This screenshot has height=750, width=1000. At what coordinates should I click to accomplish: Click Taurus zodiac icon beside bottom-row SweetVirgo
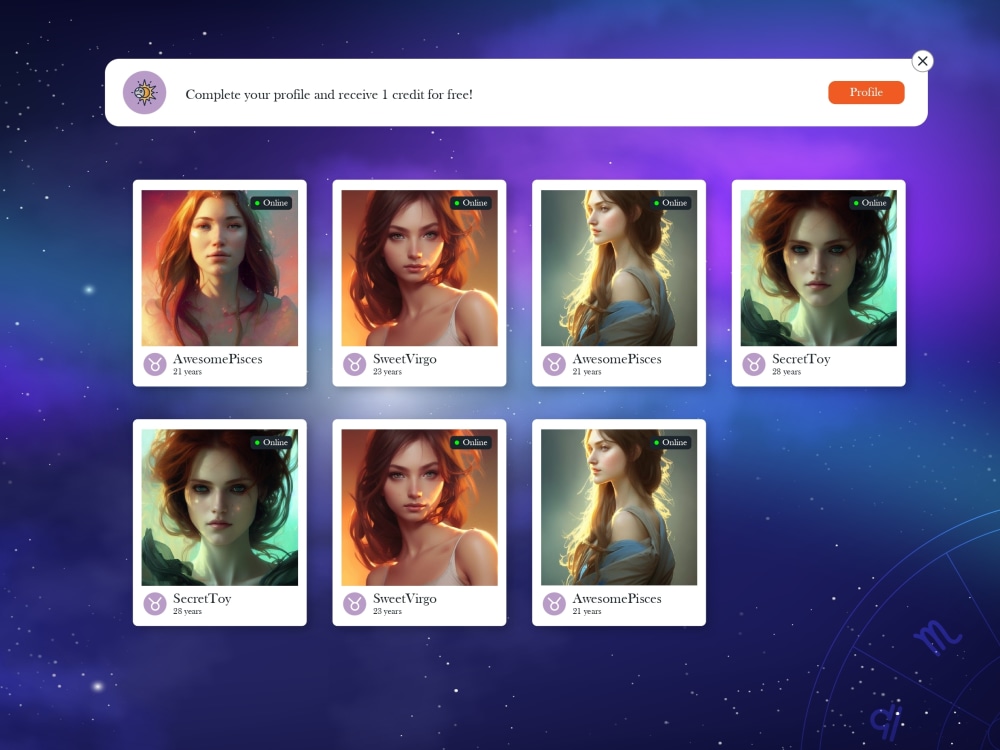coord(355,604)
